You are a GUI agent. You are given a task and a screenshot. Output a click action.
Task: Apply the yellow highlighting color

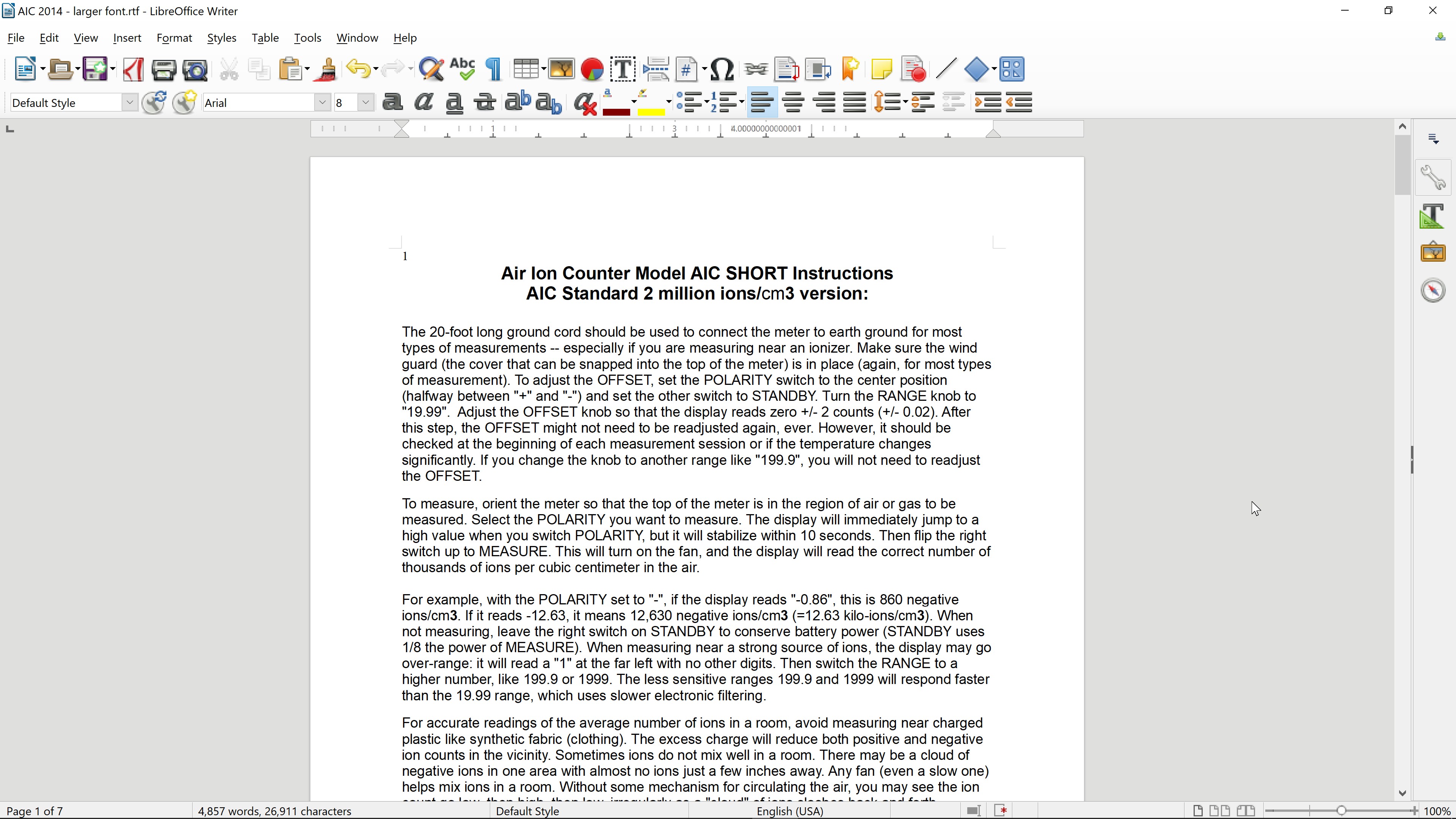tap(651, 103)
